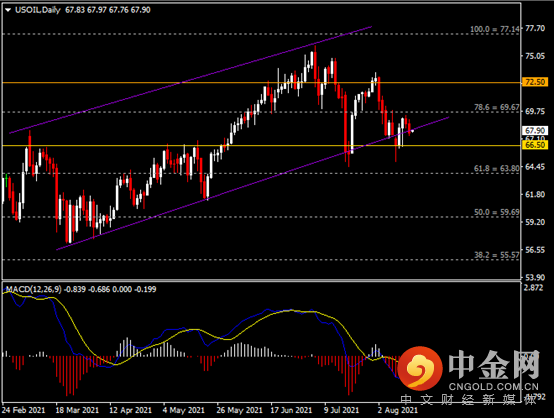The height and width of the screenshot is (418, 554).
Task: Click the 100.0 = 77.14 Fibonacci label
Action: point(495,29)
